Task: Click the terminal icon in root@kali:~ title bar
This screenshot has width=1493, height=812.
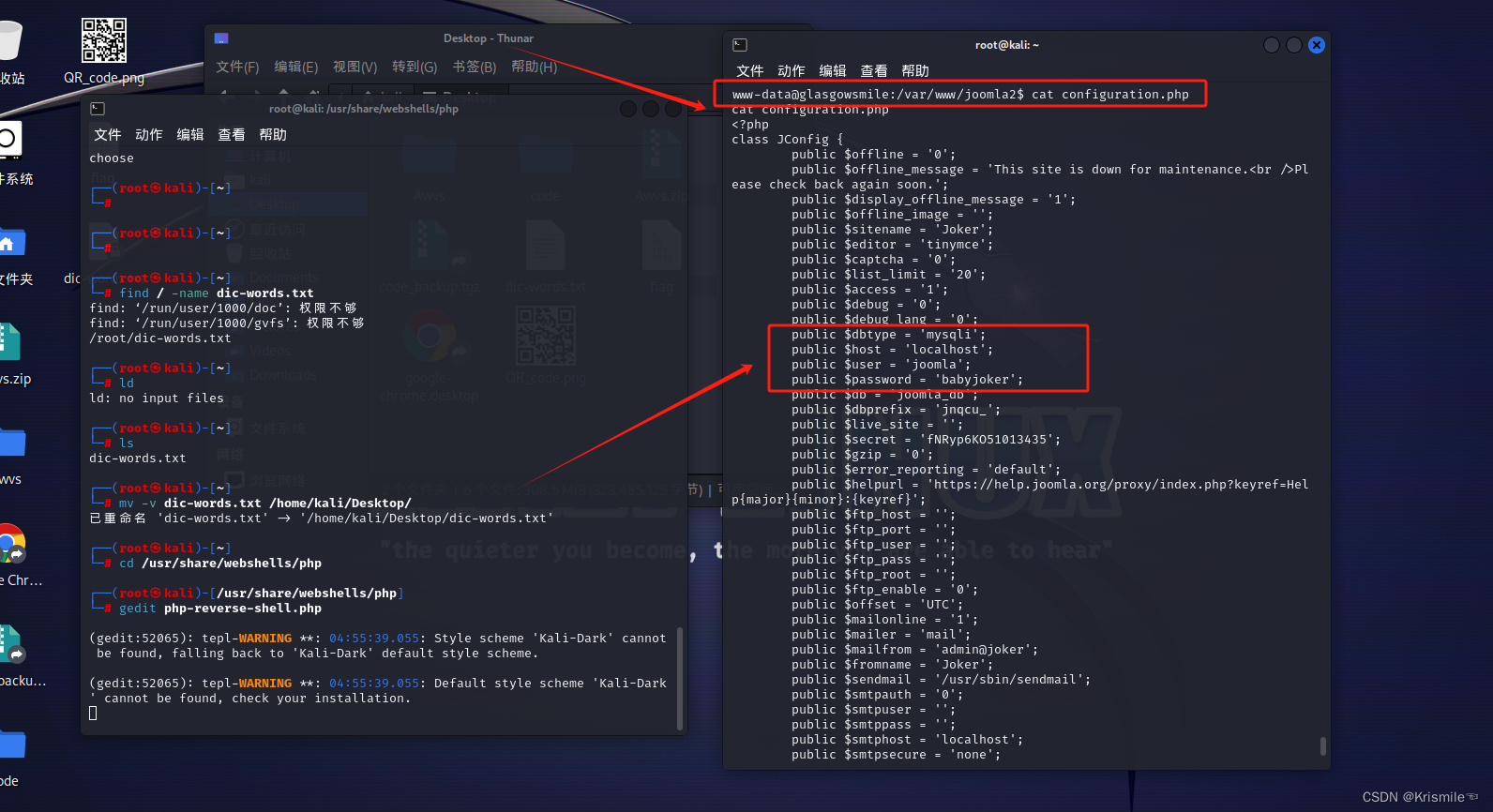Action: click(740, 45)
